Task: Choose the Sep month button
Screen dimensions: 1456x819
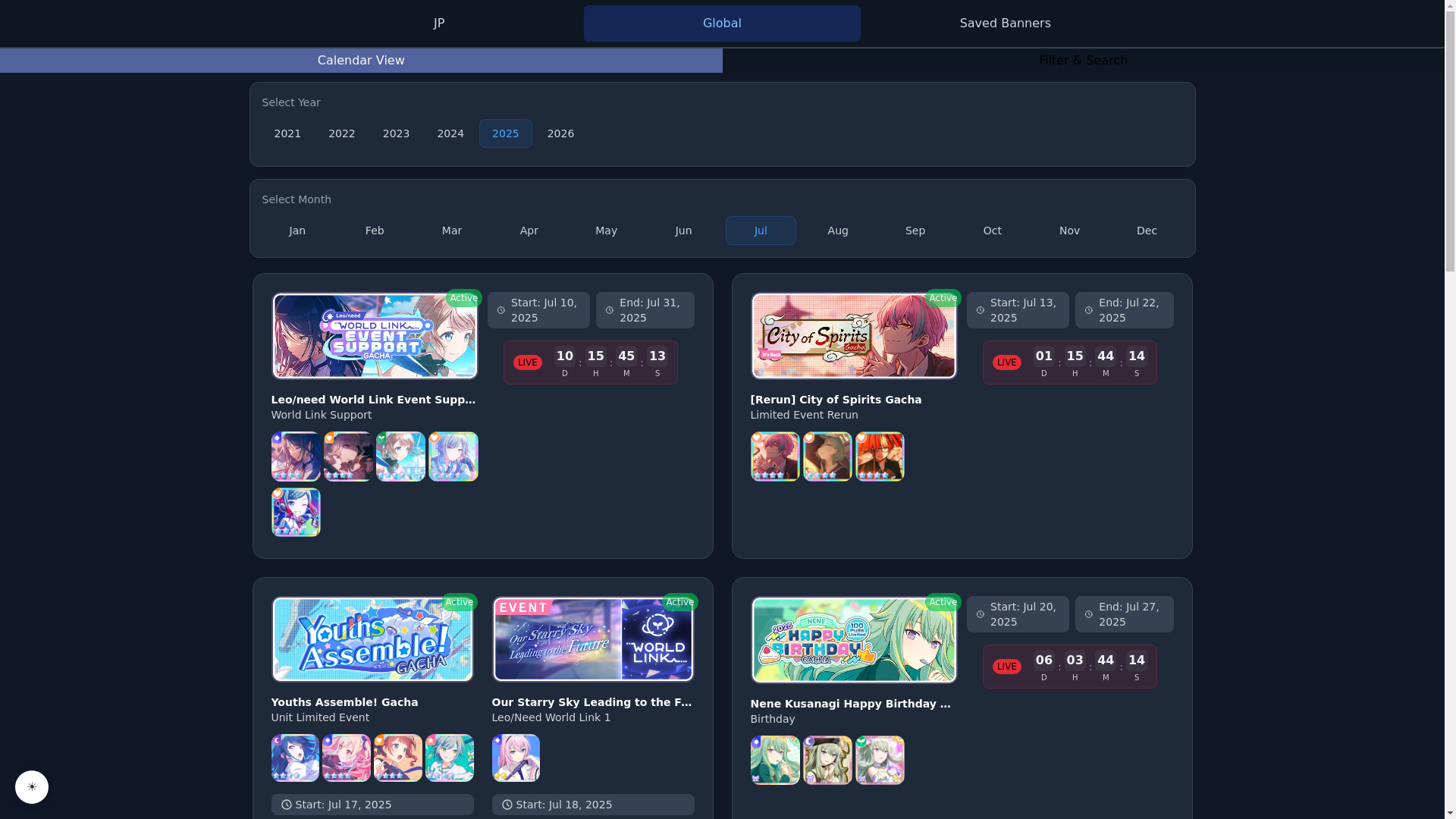Action: pyautogui.click(x=915, y=231)
